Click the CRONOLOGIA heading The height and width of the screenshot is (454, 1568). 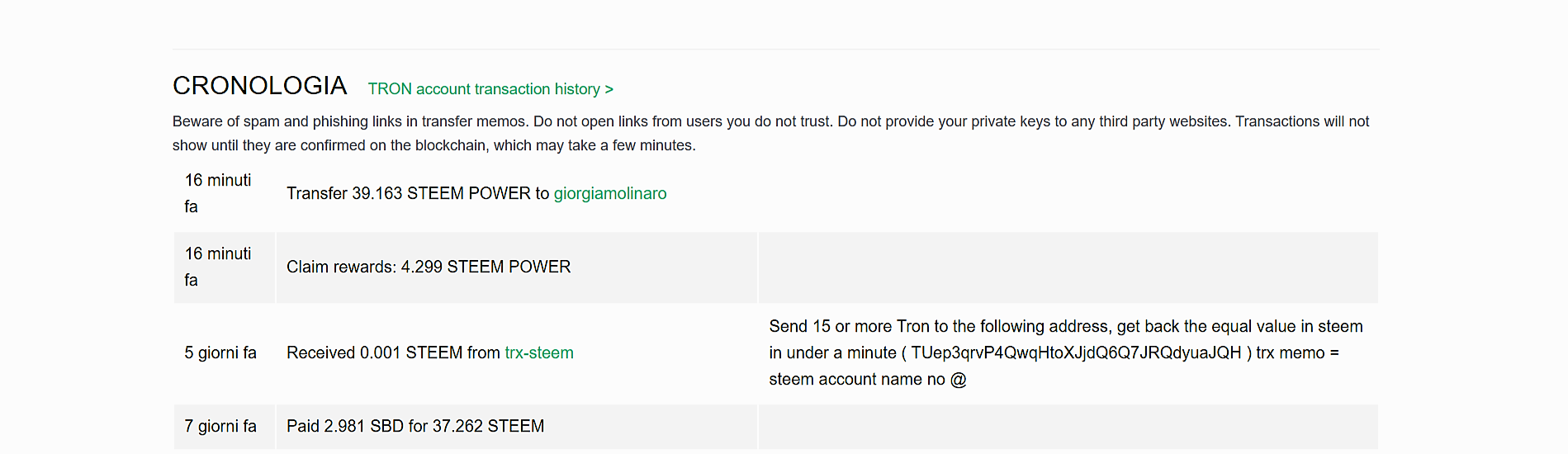pyautogui.click(x=259, y=86)
